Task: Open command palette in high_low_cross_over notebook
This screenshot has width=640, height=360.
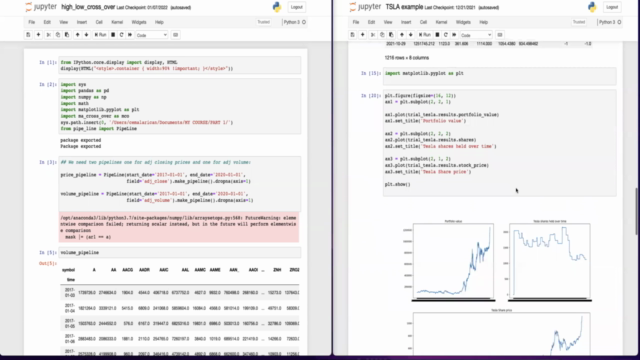Action: point(176,35)
